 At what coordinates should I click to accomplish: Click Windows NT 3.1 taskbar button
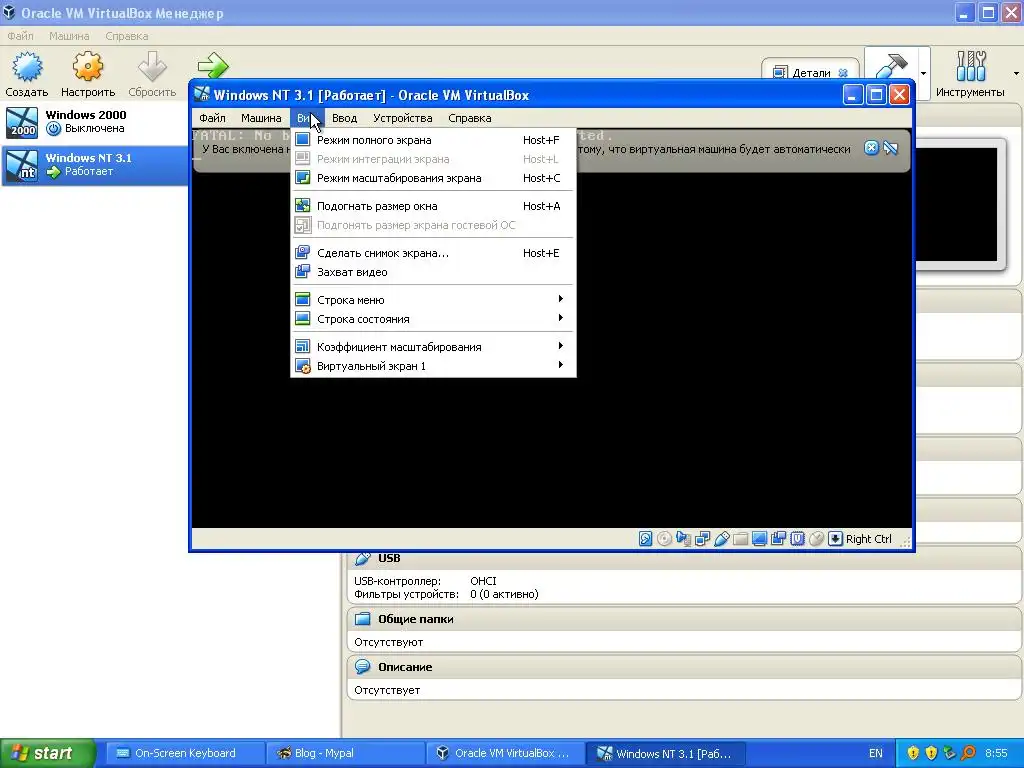665,753
